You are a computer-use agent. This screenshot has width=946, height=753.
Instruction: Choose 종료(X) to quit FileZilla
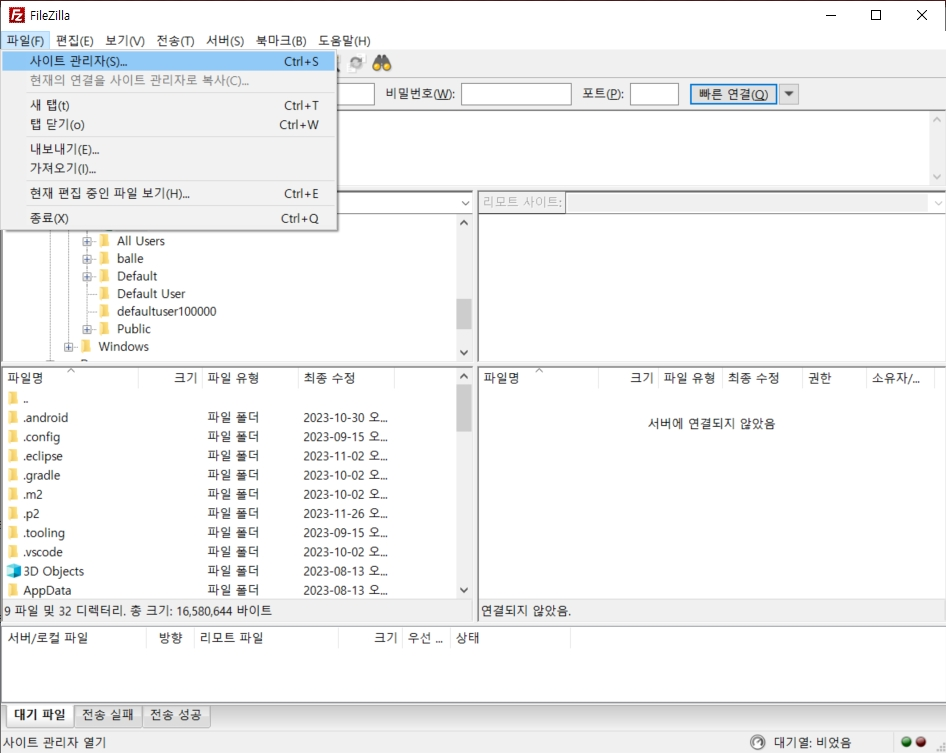coord(169,218)
